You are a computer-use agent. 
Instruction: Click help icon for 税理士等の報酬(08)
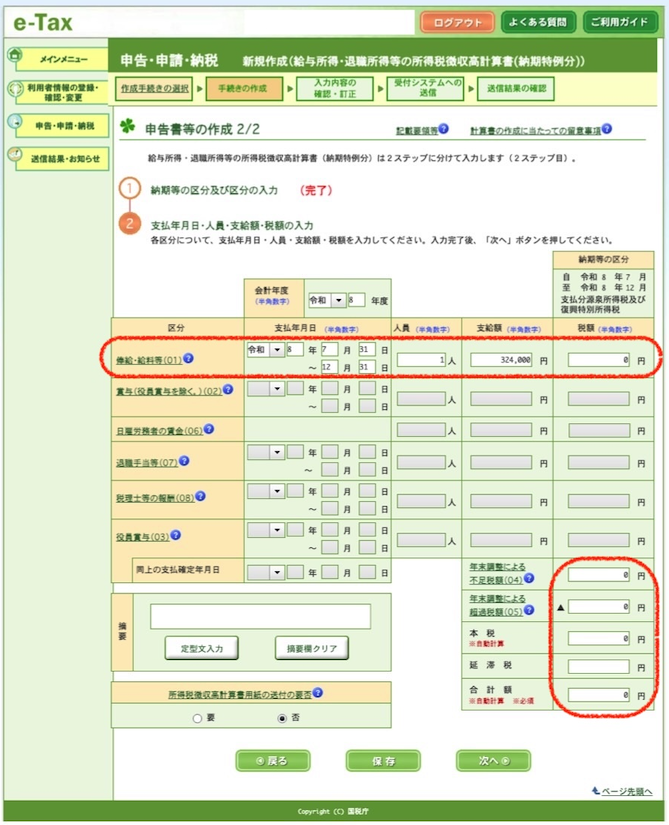[x=200, y=496]
